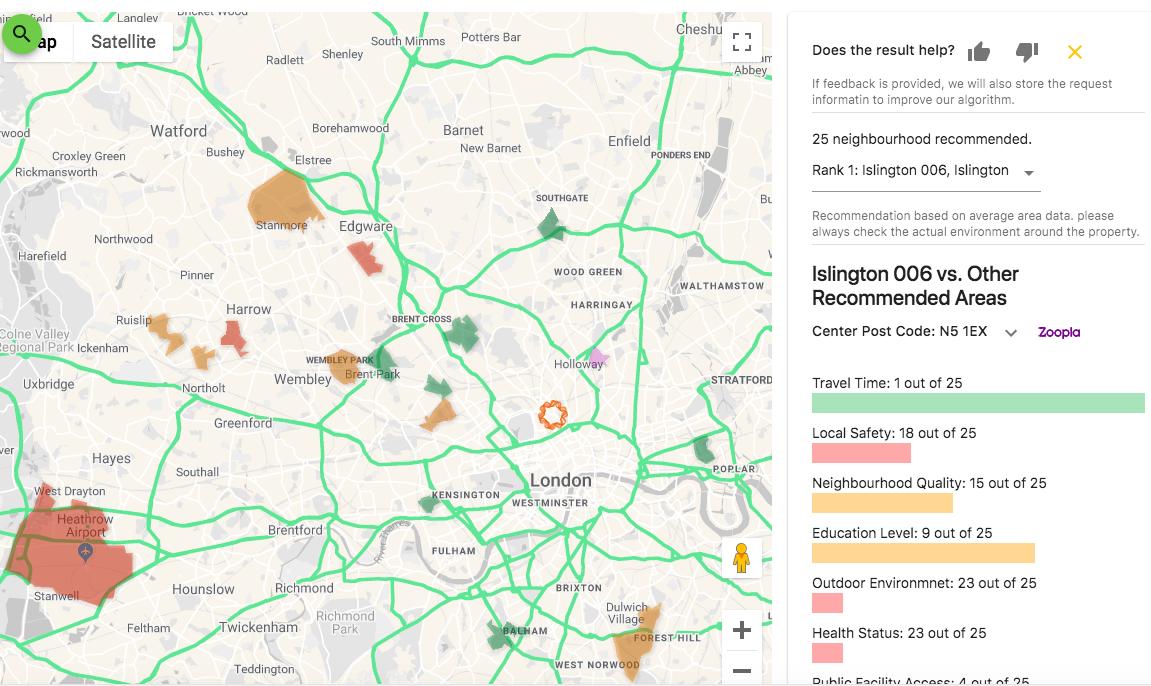Open the Center Post Code dropdown
This screenshot has width=1151, height=686.
(1010, 332)
